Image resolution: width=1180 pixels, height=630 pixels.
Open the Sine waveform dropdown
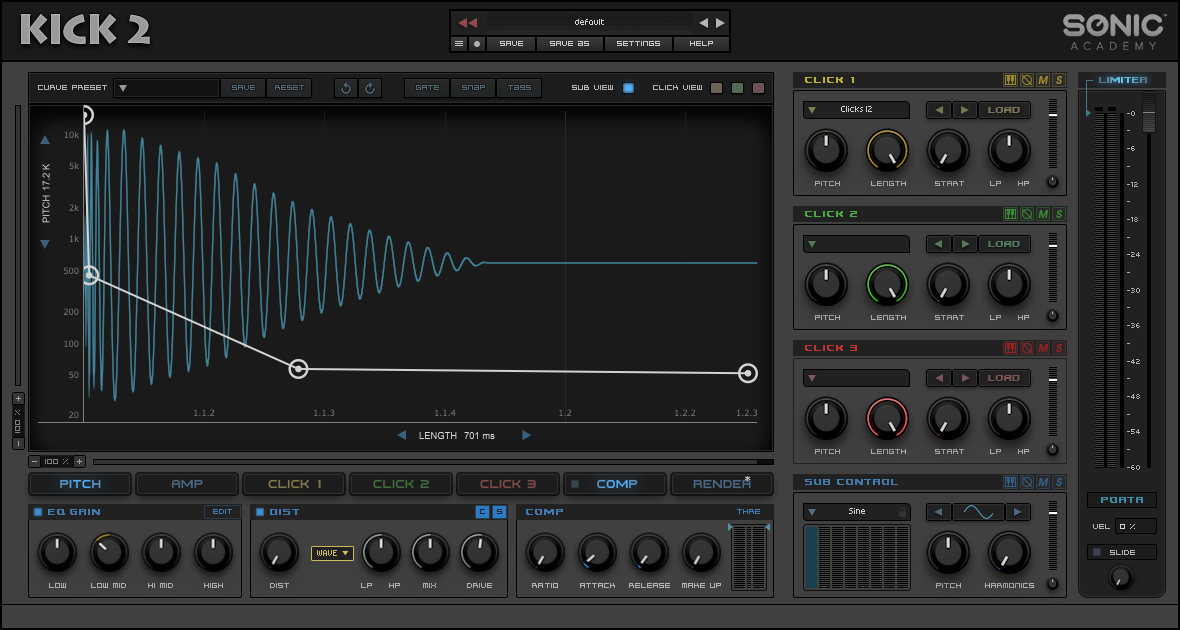coord(856,512)
